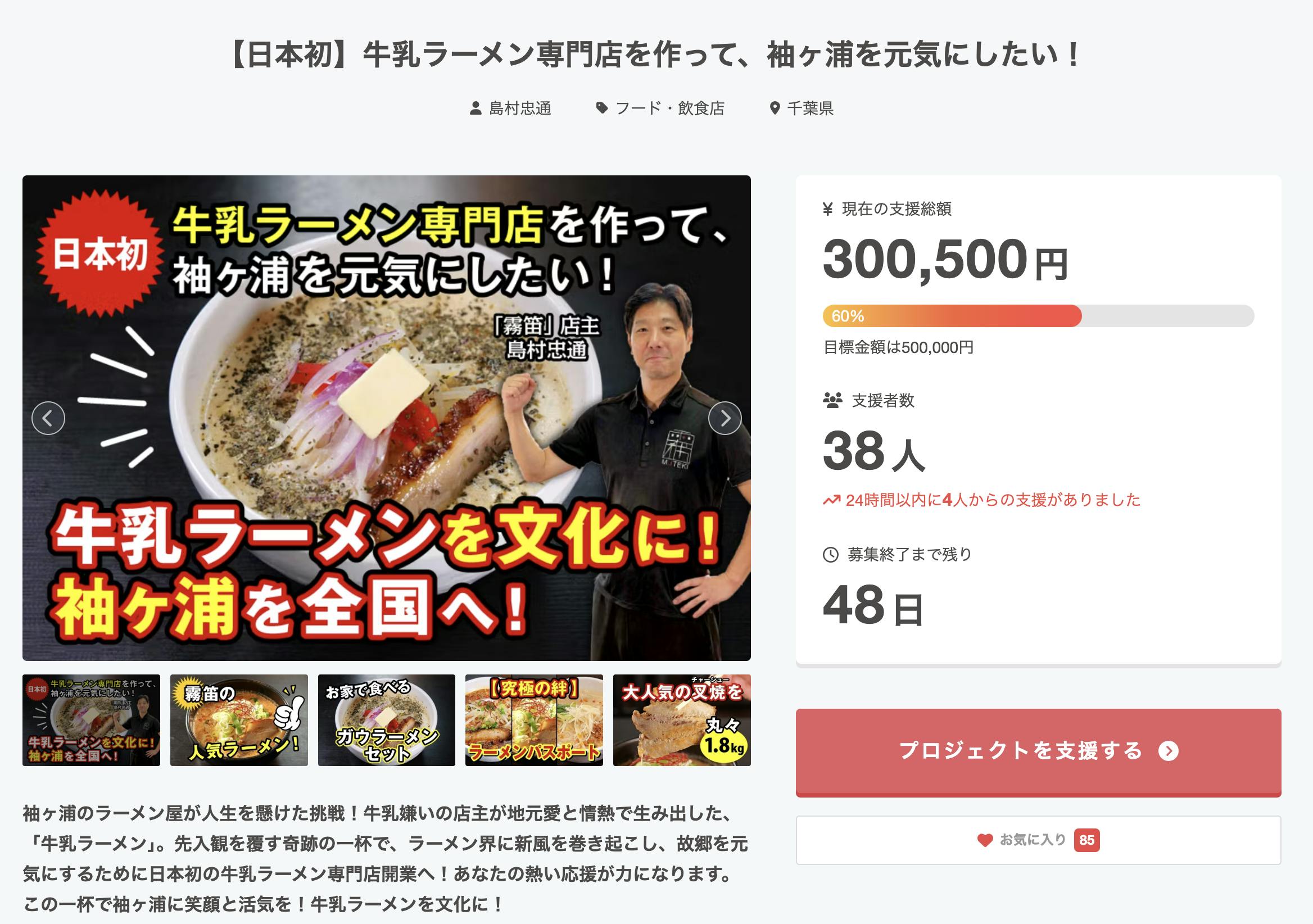Open project owner 島村忠通 link
The width and height of the screenshot is (1313, 924).
(x=520, y=108)
